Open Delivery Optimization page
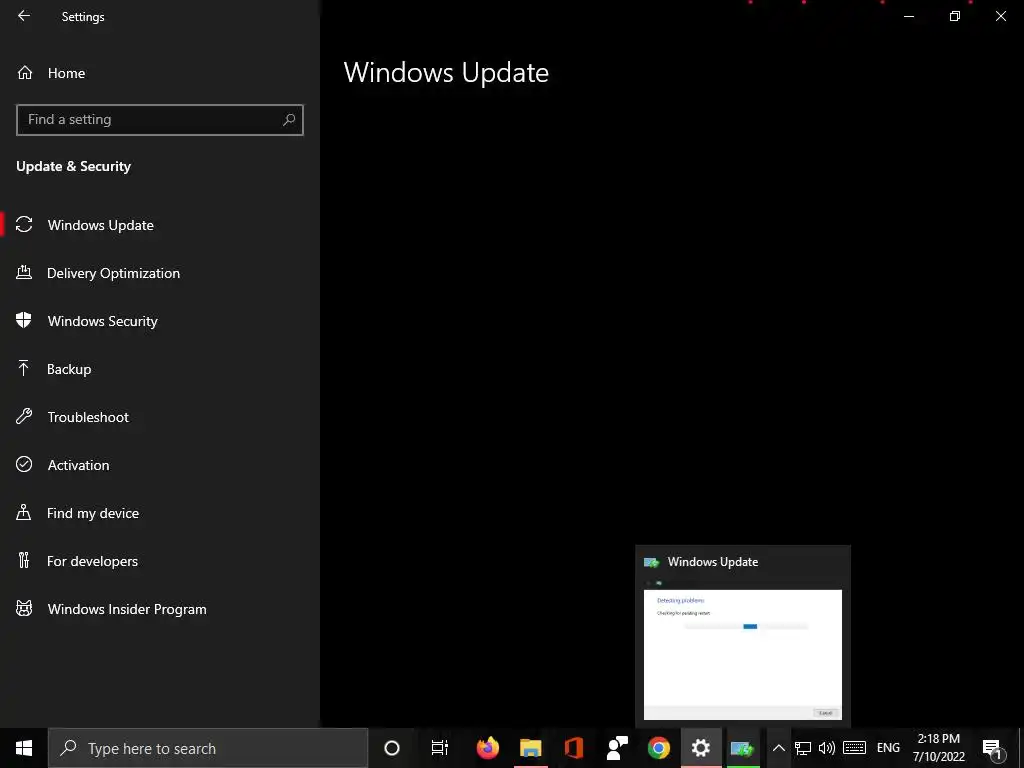 coord(160,273)
